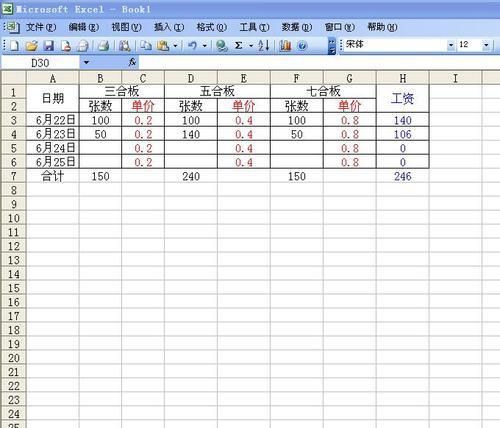The height and width of the screenshot is (428, 500).
Task: Sort ascending using A-Z icon
Action: (x=263, y=45)
